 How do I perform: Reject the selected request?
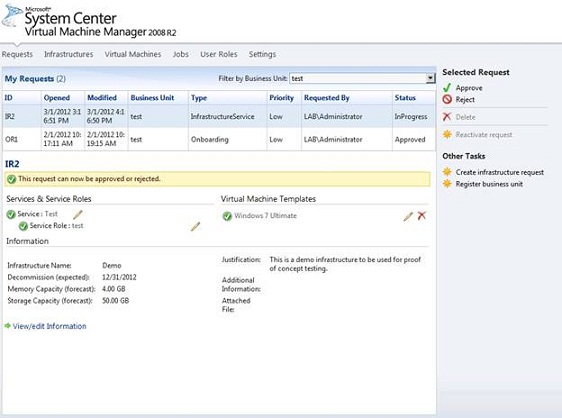(x=465, y=99)
